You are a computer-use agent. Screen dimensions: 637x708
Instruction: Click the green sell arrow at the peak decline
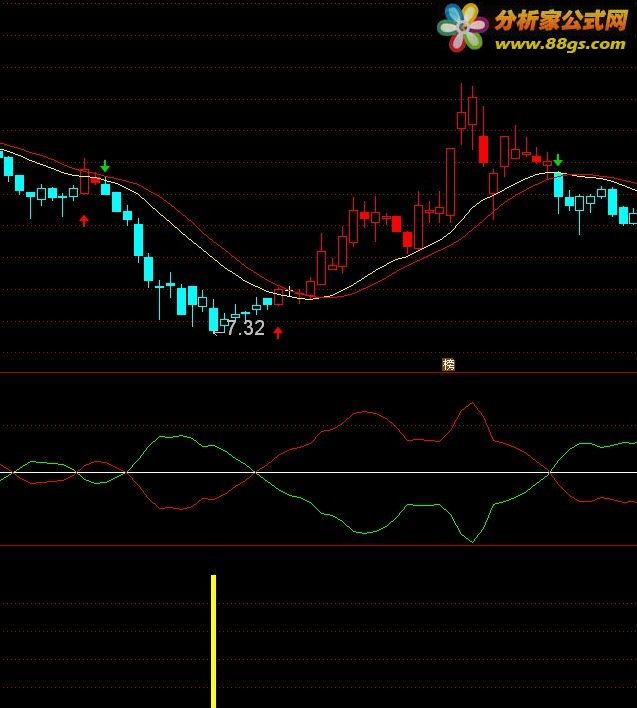pyautogui.click(x=558, y=159)
